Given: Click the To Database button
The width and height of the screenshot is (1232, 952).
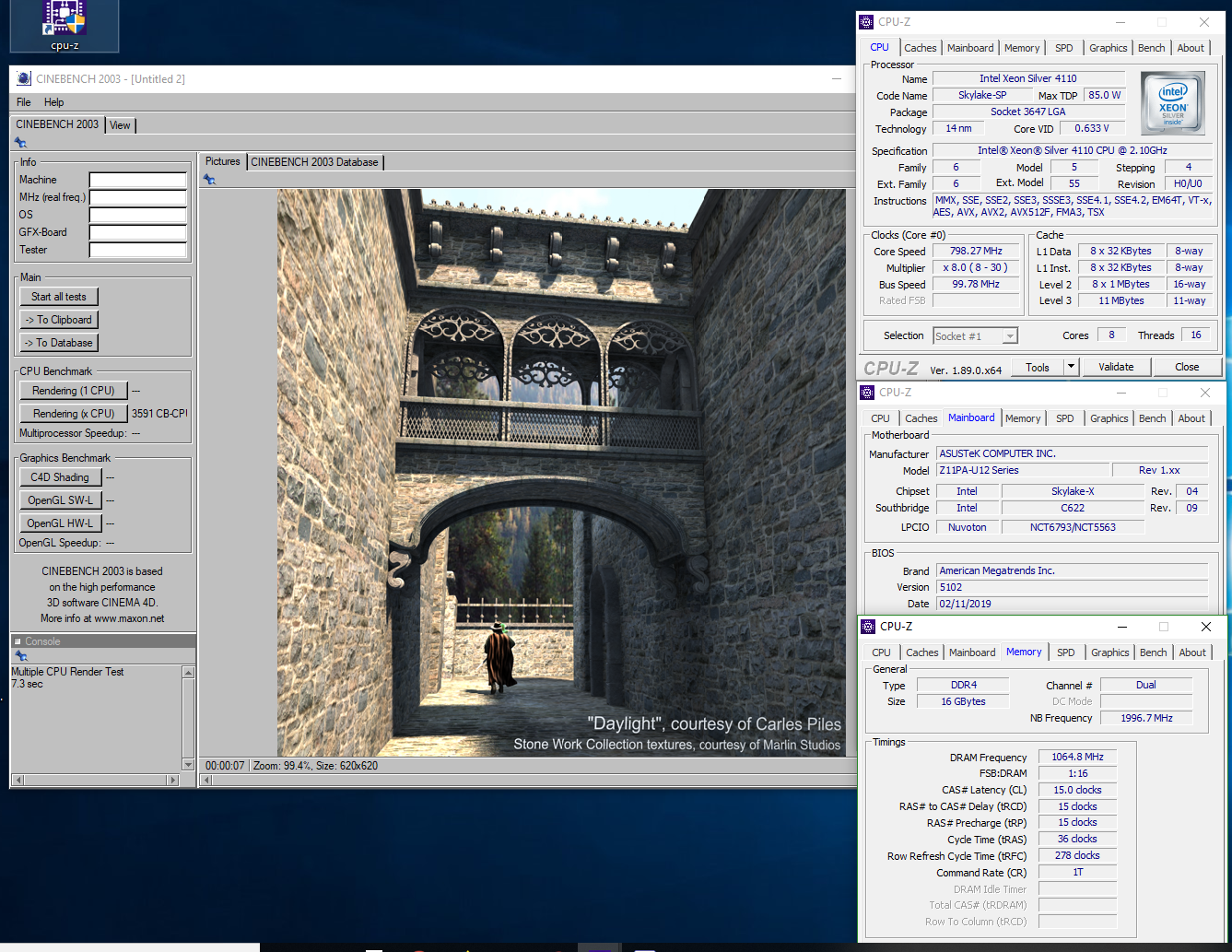Looking at the screenshot, I should pos(59,343).
